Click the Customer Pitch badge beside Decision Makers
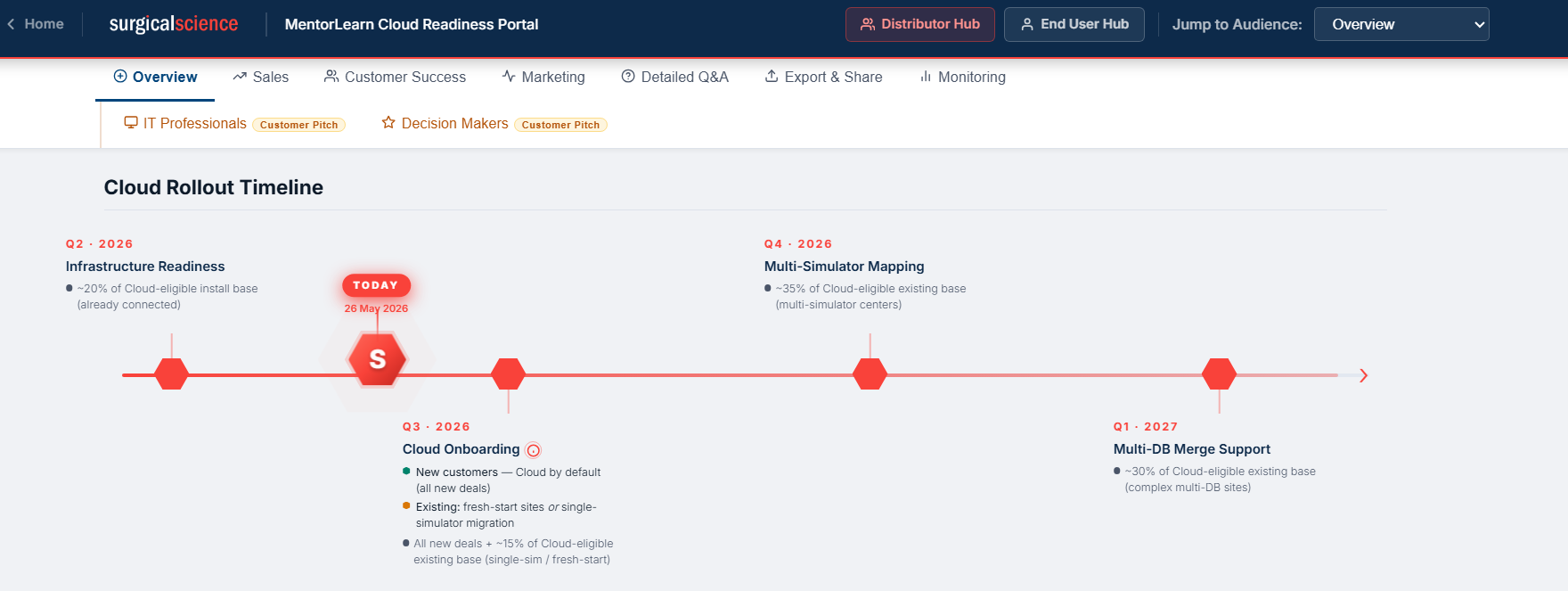Screen dimensions: 1568x591 pos(560,125)
